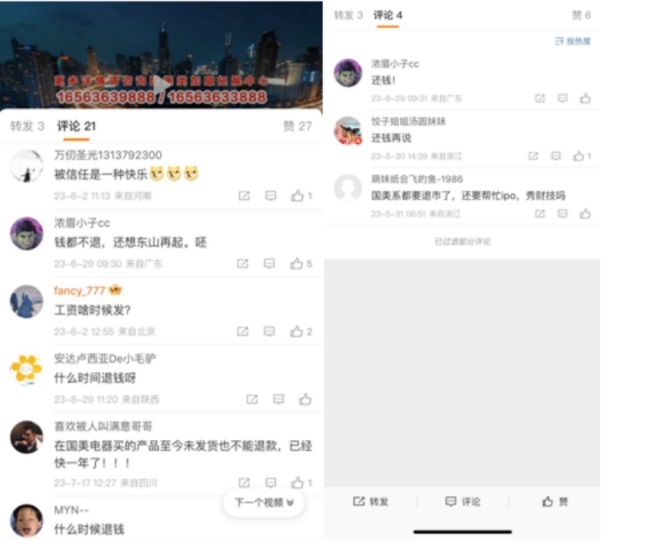Reply to the 还钱! comment
Screen dimensions: 660x551
coord(562,98)
